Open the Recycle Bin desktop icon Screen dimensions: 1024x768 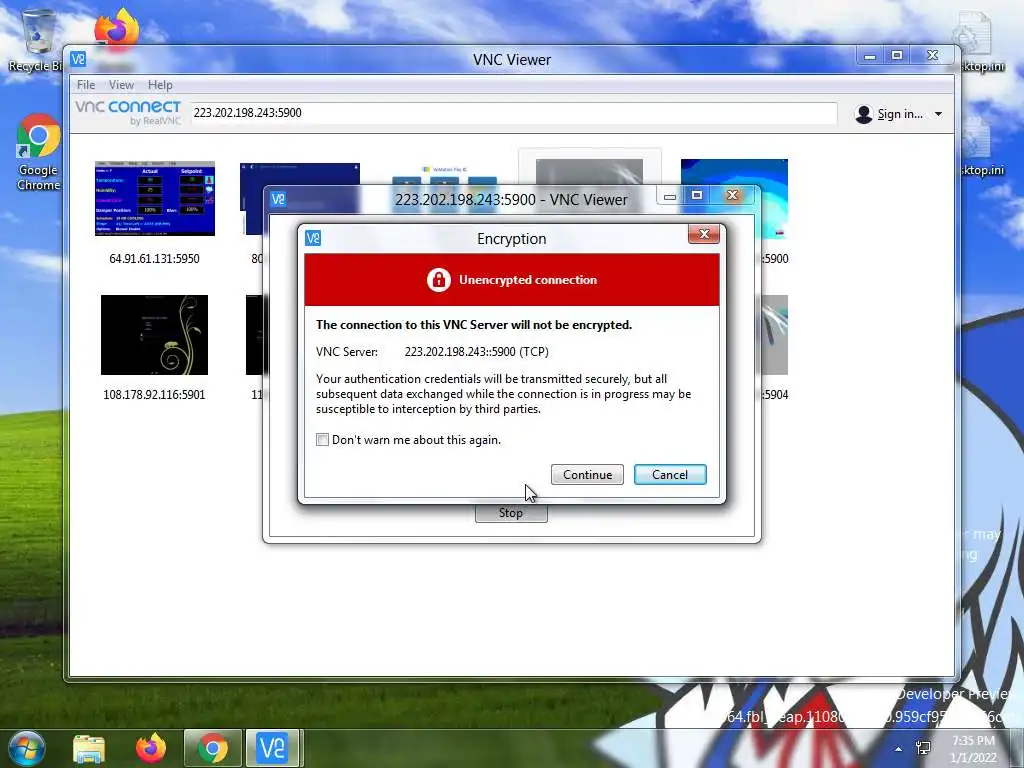coord(36,40)
